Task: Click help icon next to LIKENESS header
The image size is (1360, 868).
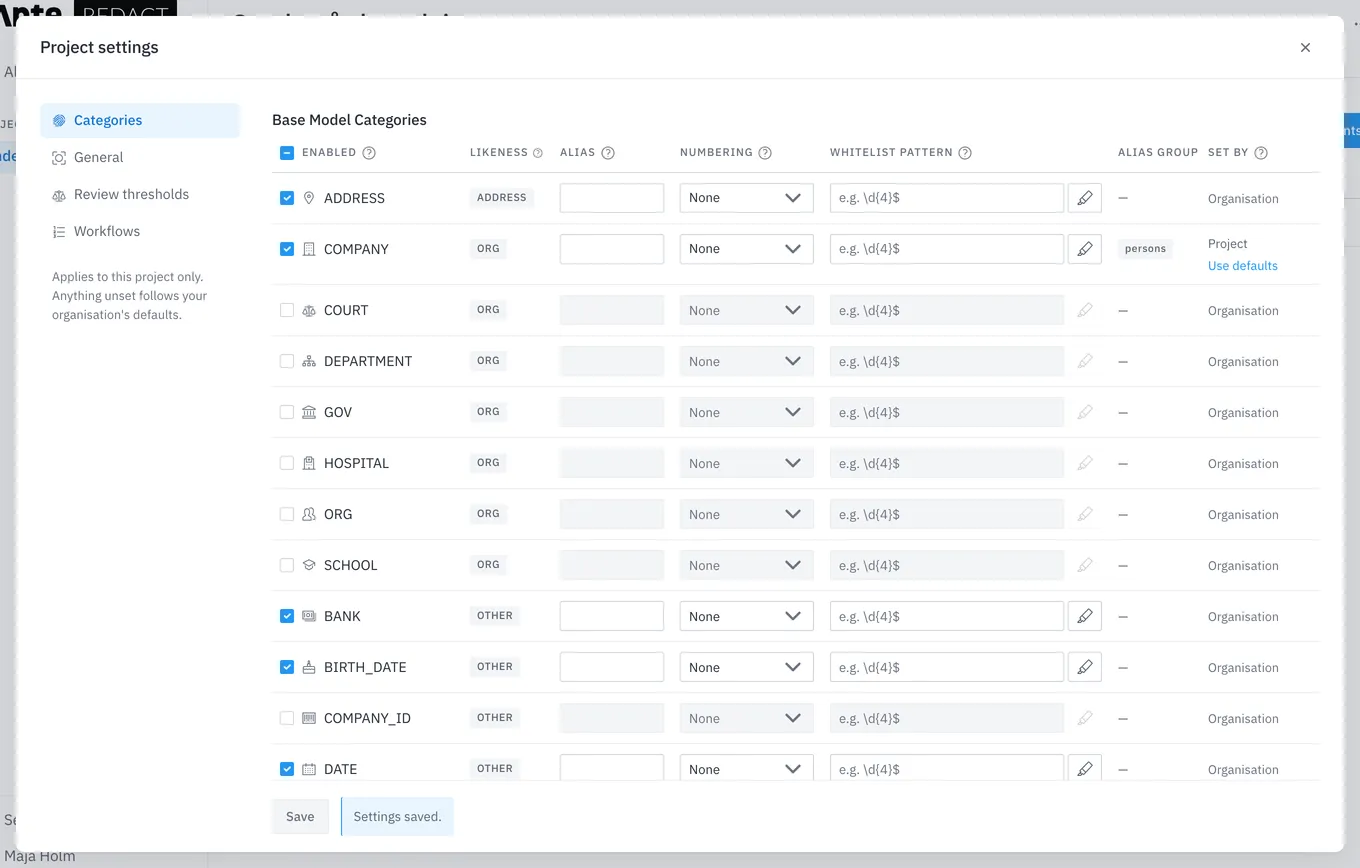Action: [538, 153]
